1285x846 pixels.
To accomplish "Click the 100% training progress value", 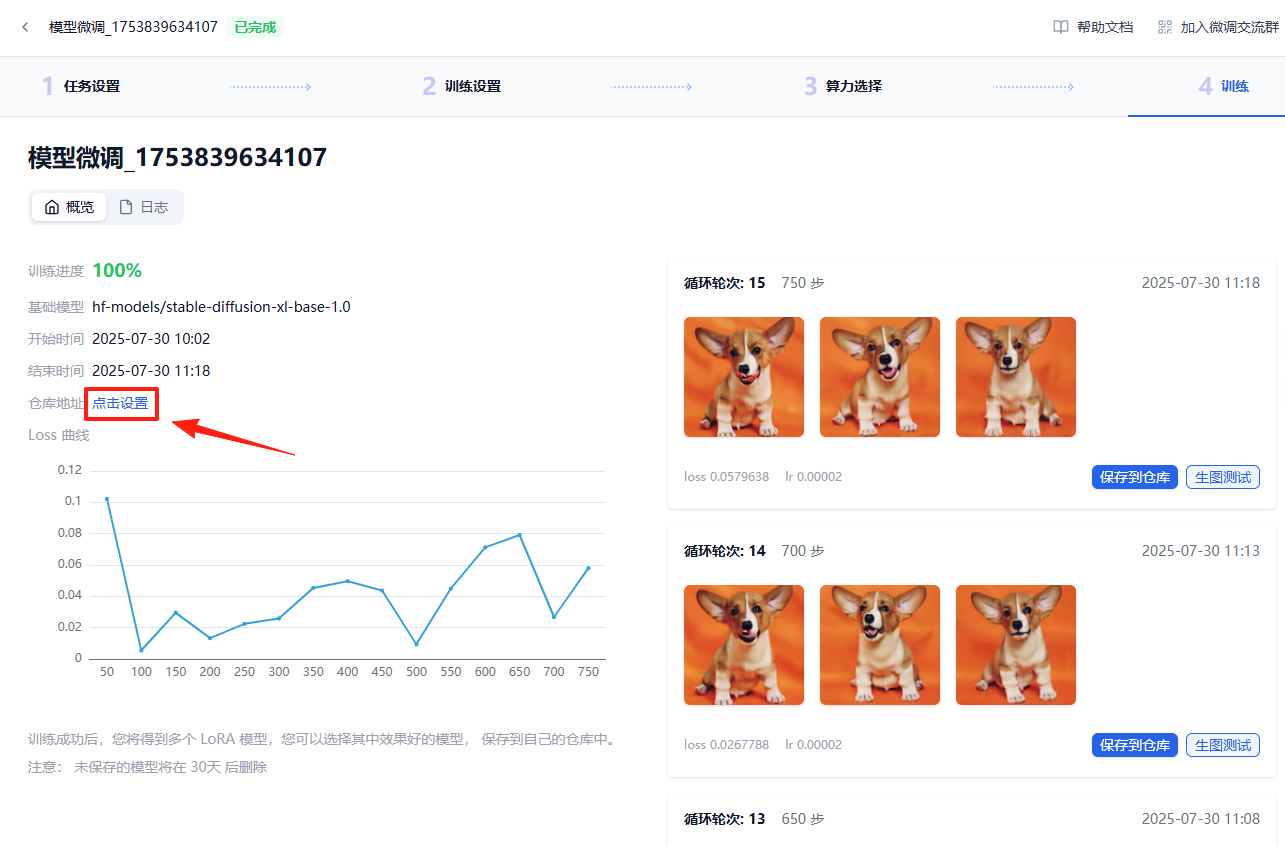I will tap(117, 270).
